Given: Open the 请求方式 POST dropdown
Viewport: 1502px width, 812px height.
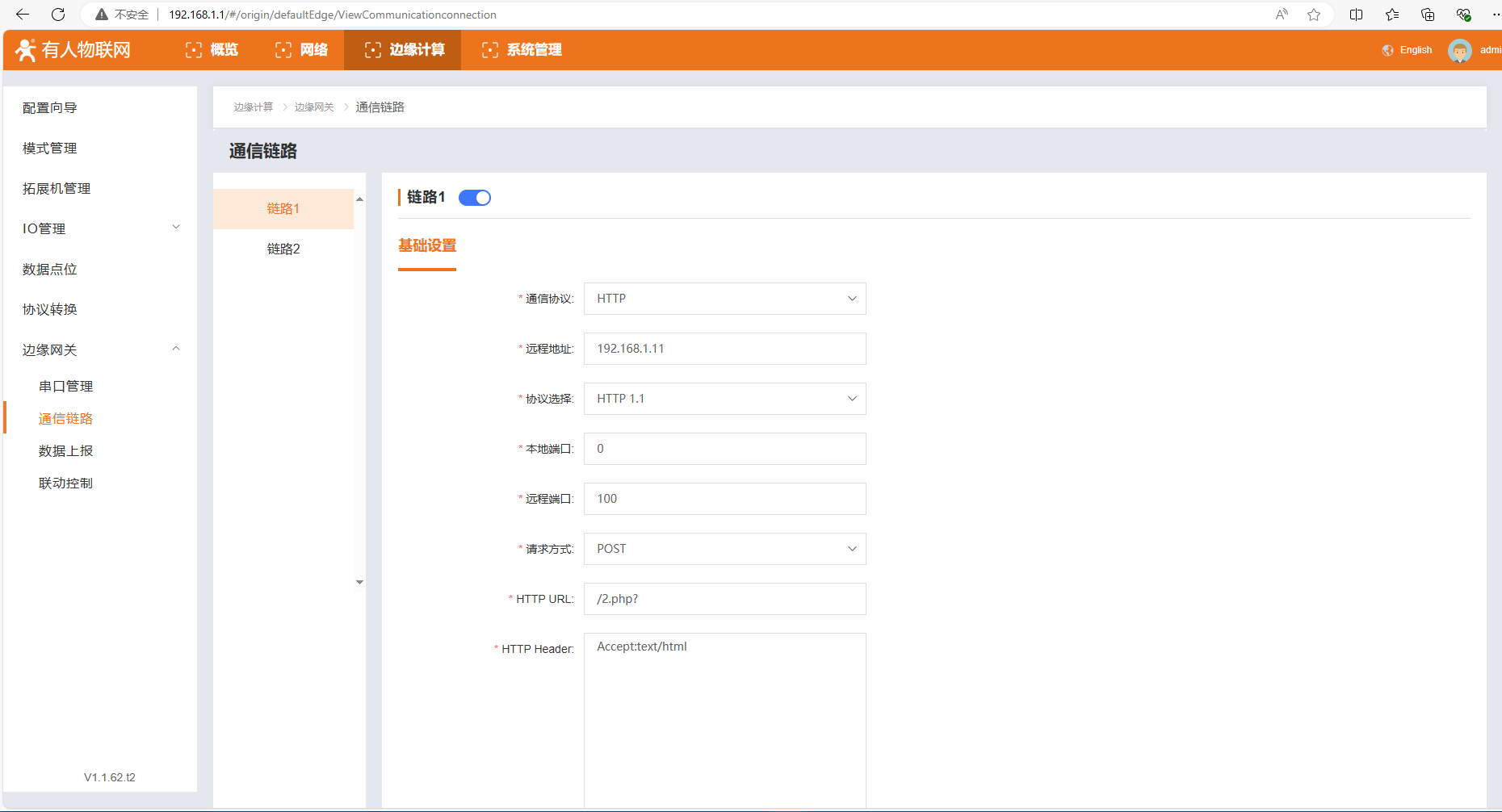Looking at the screenshot, I should [724, 549].
